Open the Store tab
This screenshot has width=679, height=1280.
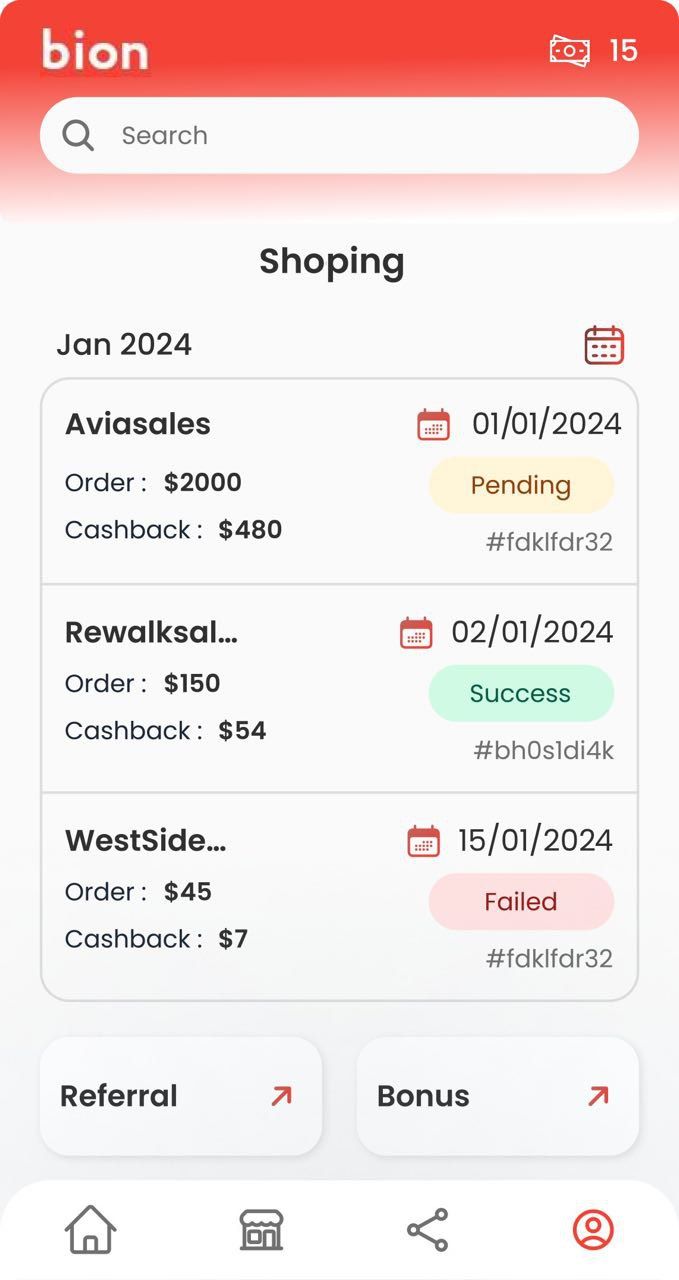tap(261, 1229)
